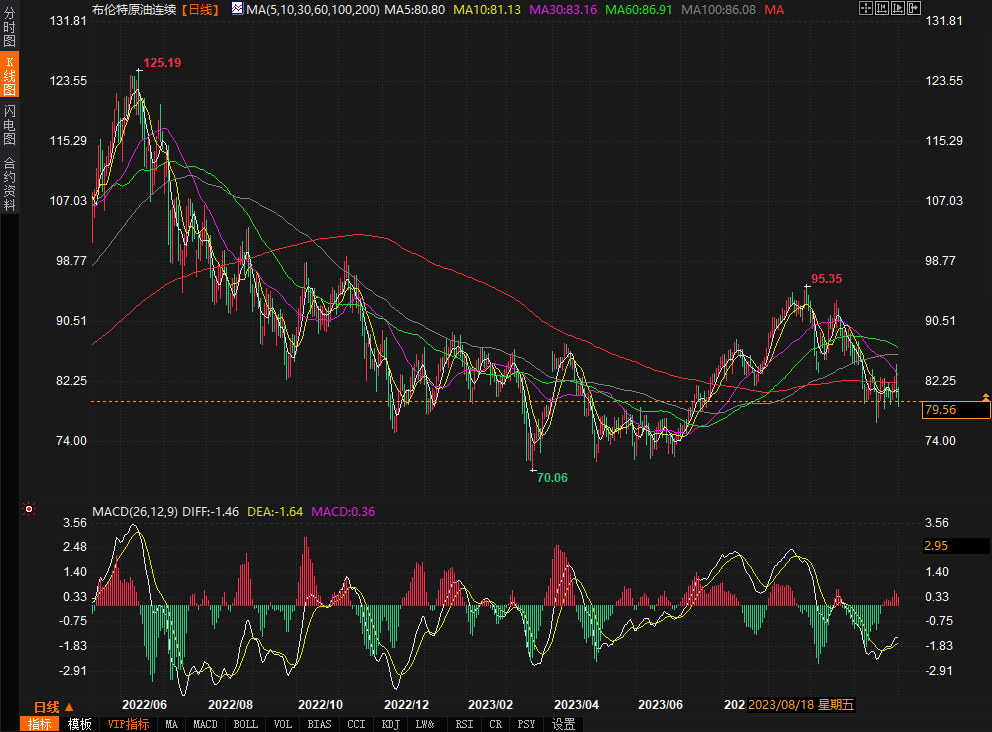
Task: Click the 70.06 low price marker
Action: [x=551, y=478]
